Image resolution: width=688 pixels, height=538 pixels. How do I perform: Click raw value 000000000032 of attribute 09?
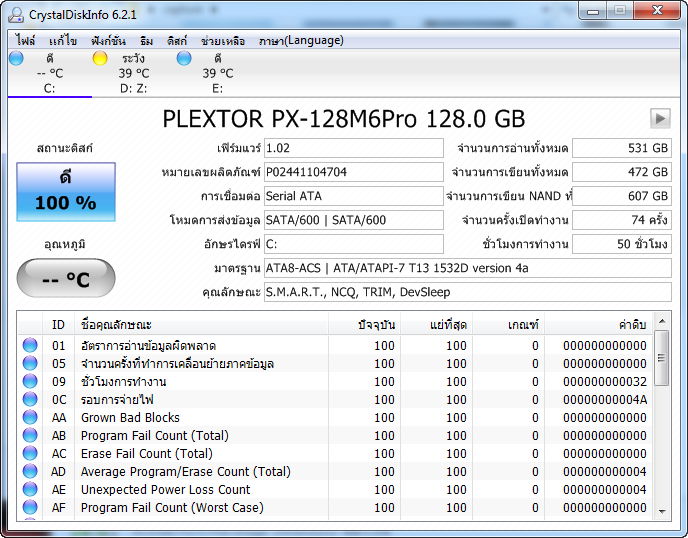605,382
